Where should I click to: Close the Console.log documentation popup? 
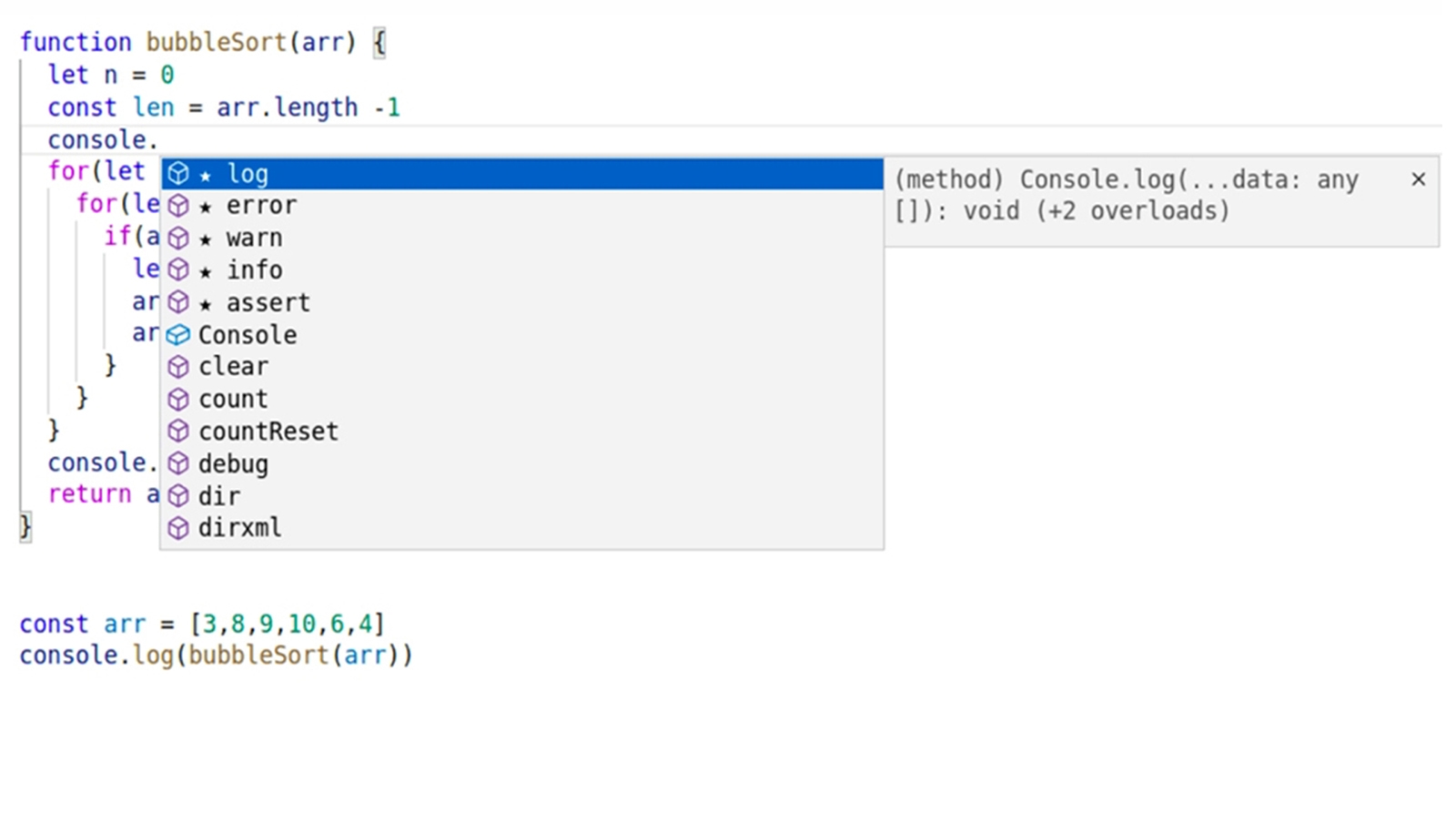coord(1418,179)
